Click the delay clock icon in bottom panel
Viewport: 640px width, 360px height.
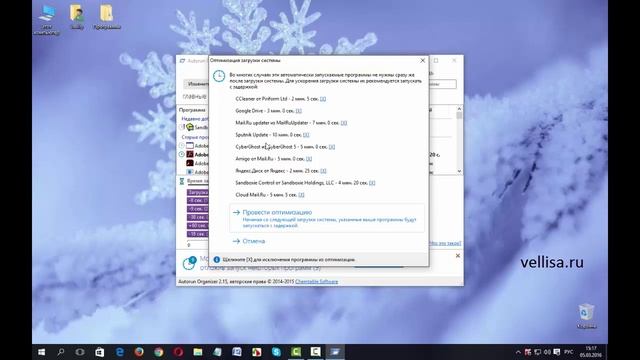point(189,263)
